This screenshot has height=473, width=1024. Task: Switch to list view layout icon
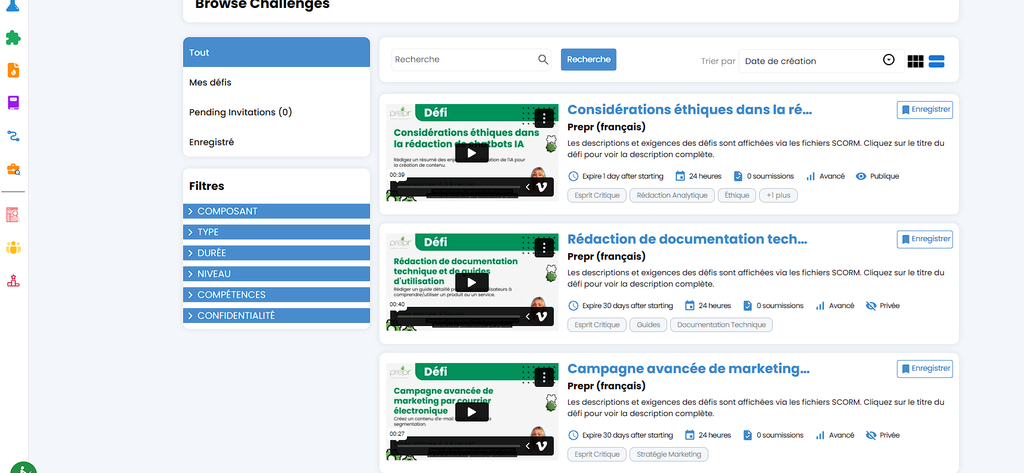936,61
